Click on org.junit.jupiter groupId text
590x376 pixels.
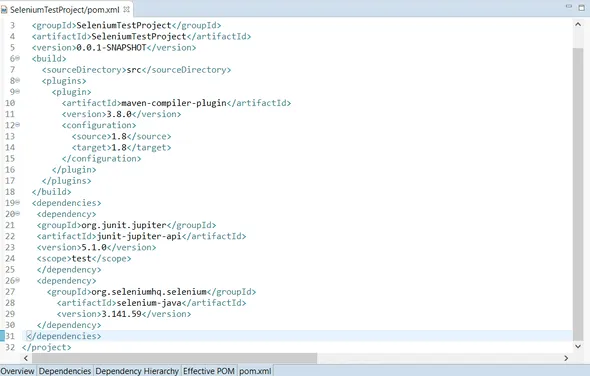[124, 225]
